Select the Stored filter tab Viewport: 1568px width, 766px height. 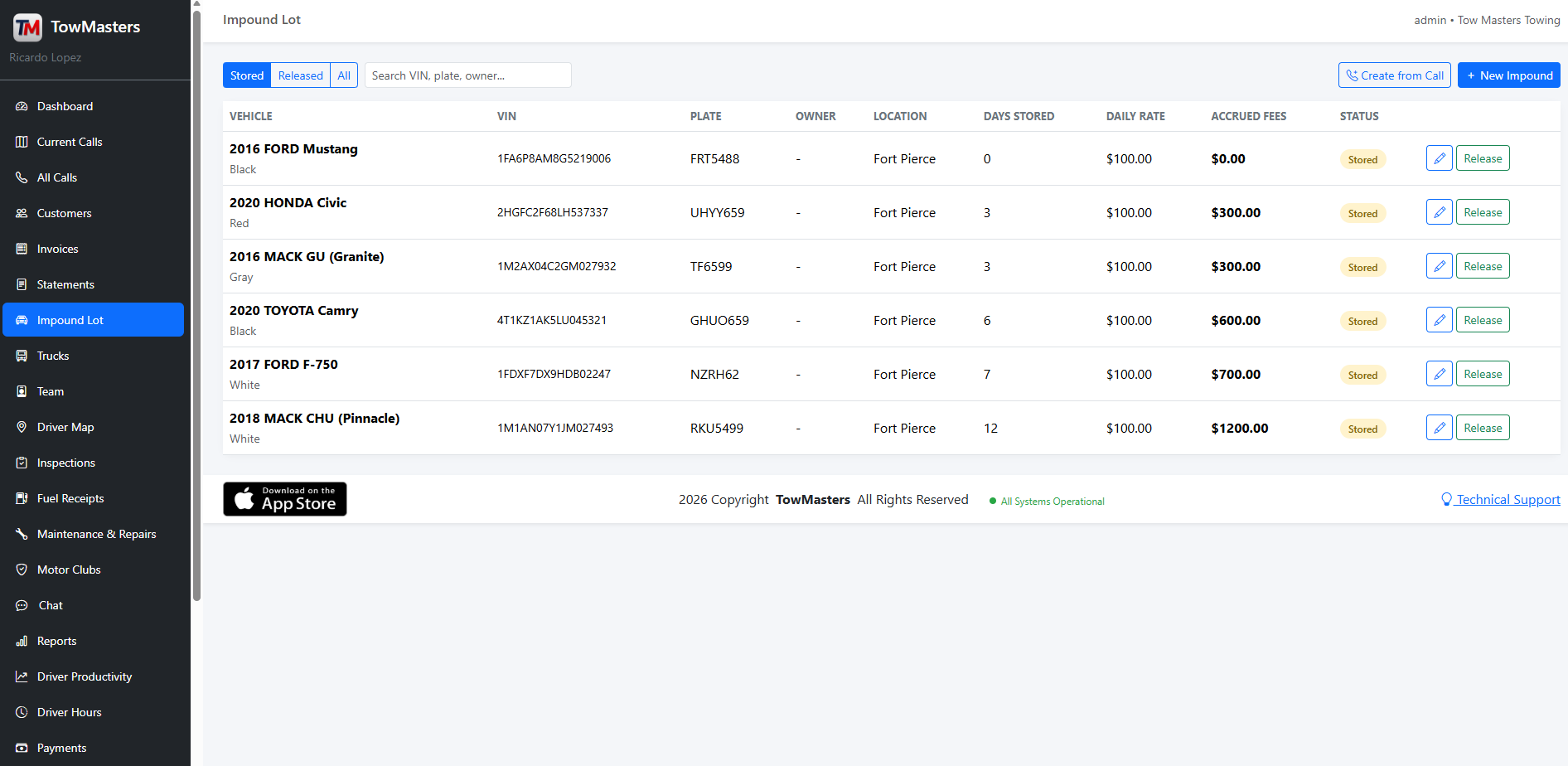[247, 75]
